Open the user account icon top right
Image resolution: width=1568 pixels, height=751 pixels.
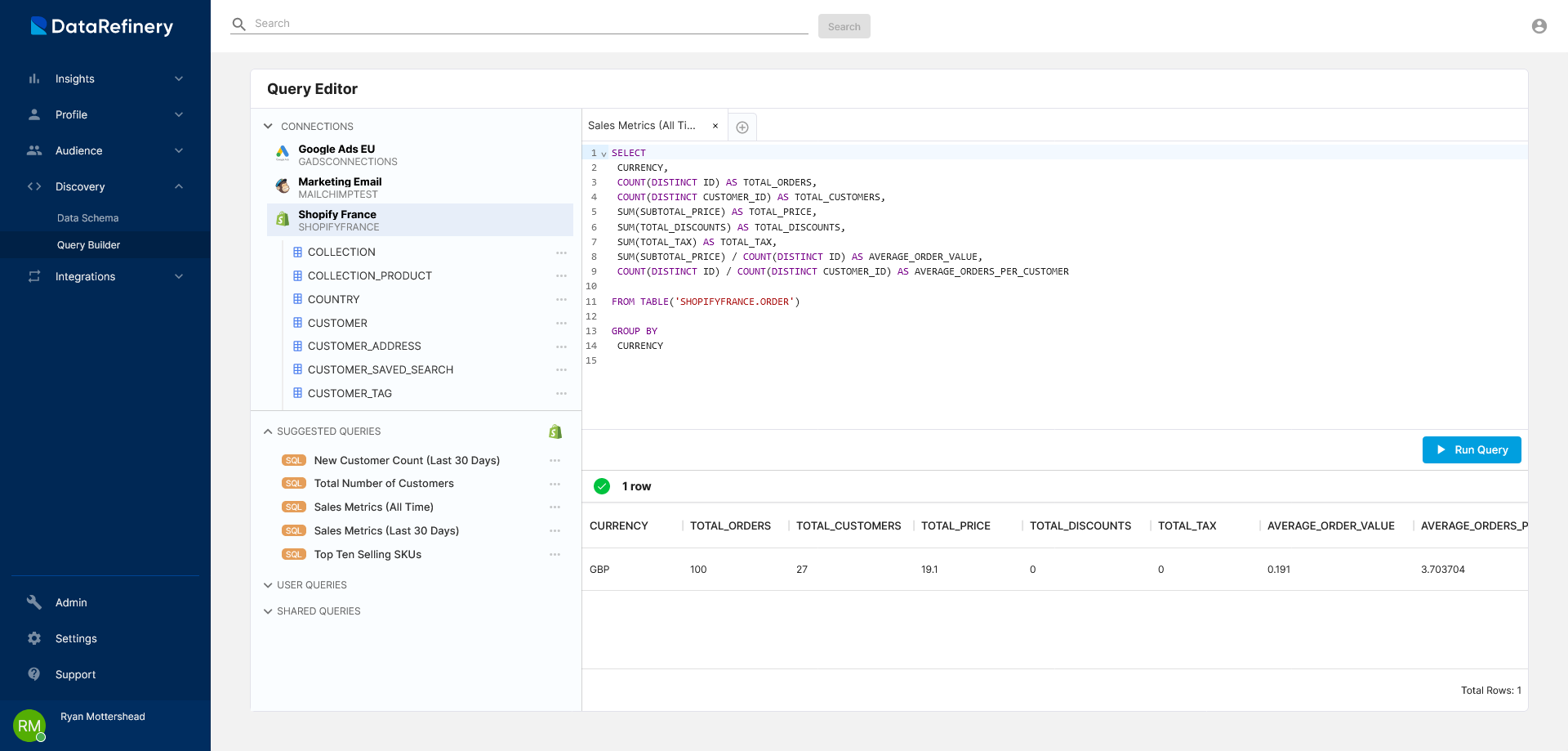[1539, 25]
